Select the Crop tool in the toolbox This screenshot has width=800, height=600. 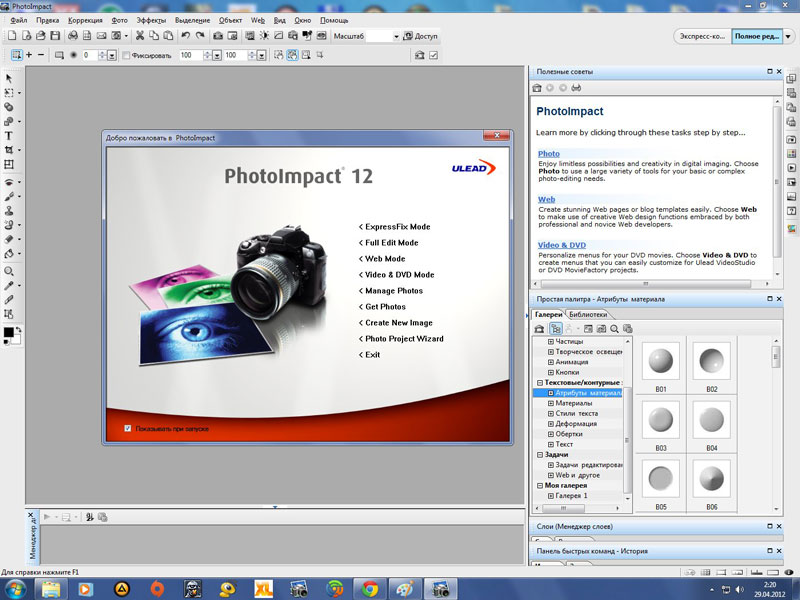pos(9,149)
